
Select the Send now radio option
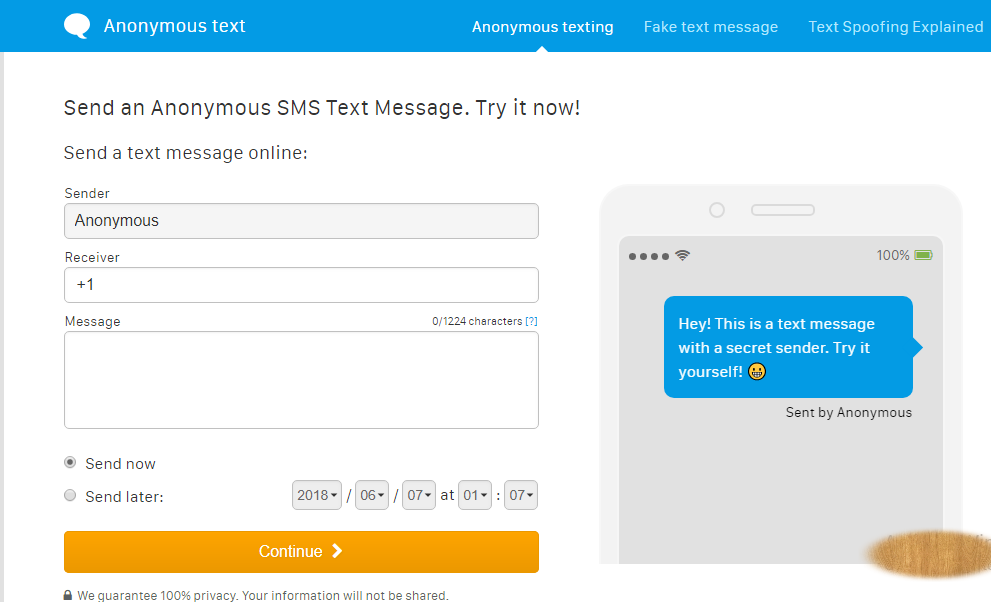(70, 463)
